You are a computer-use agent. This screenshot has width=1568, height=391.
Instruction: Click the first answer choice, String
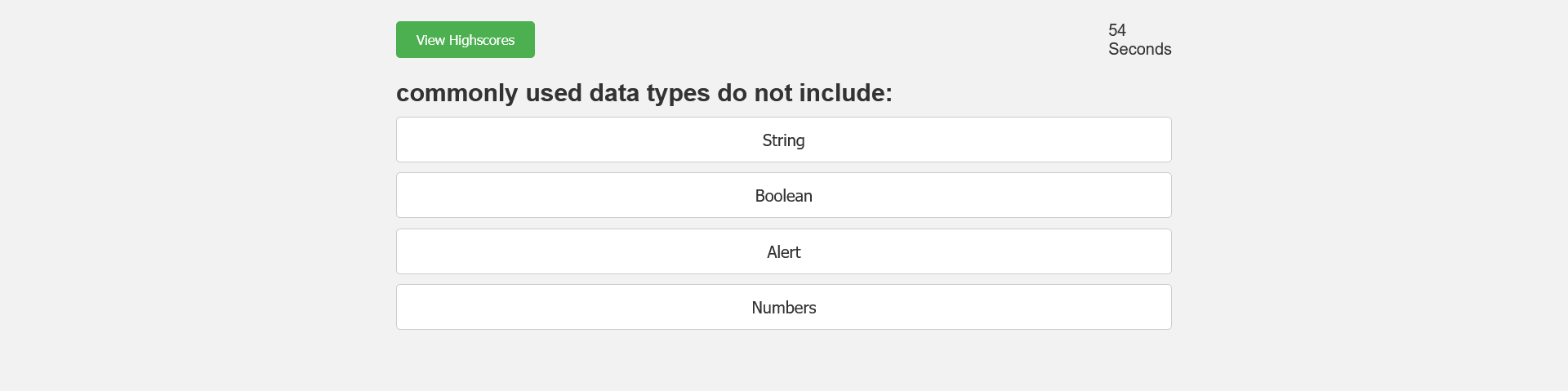coord(783,140)
